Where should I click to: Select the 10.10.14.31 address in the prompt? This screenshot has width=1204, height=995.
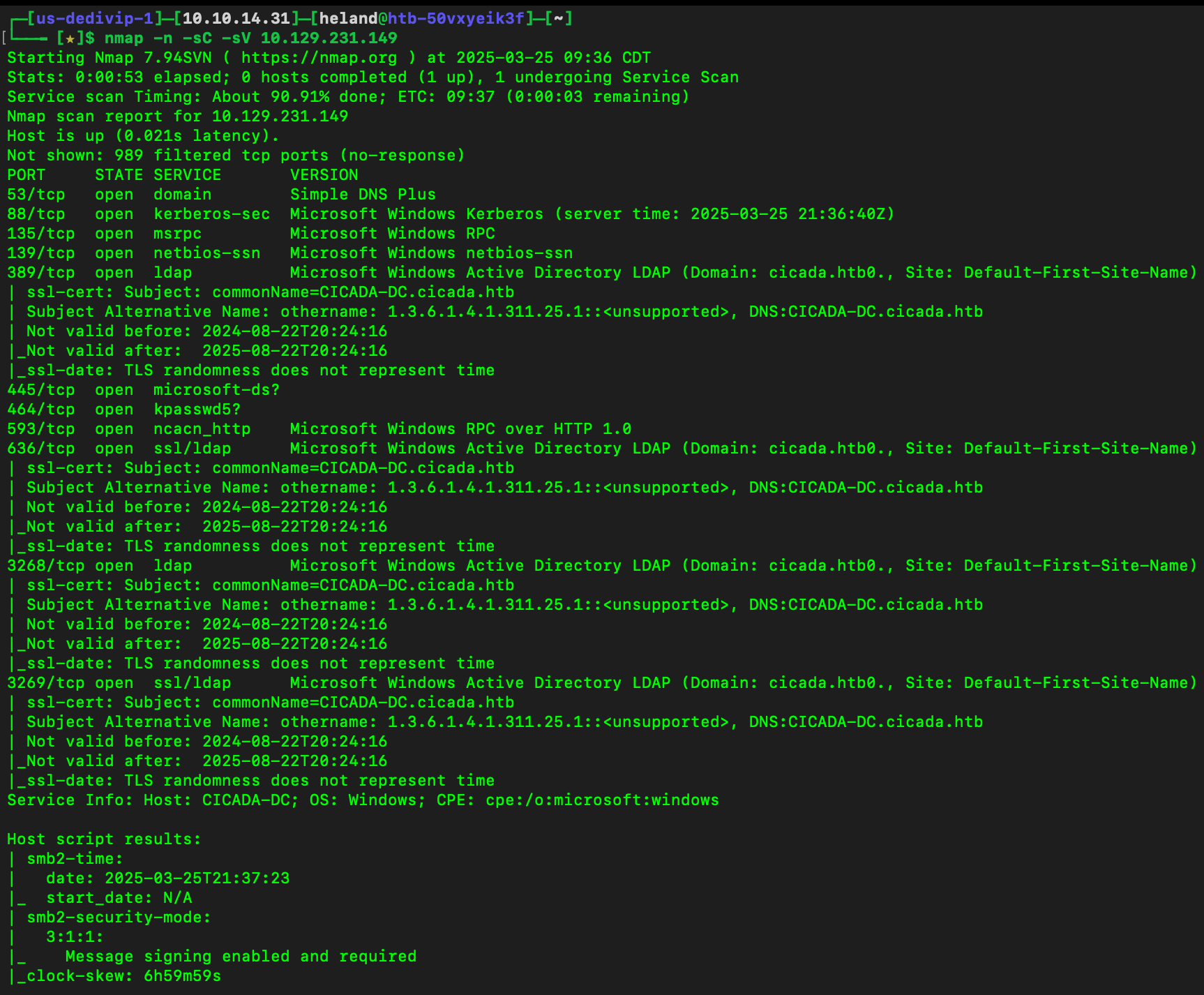pyautogui.click(x=236, y=19)
